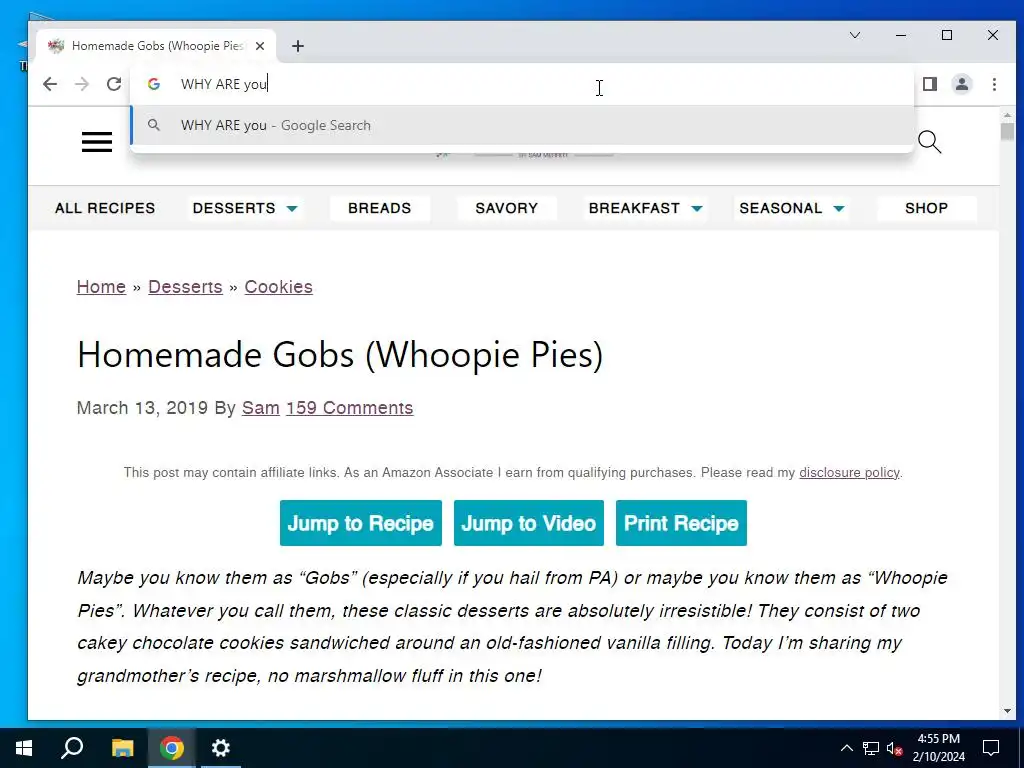Follow the Desserts breadcrumb link
Screen dimensions: 1024x768
coord(185,287)
